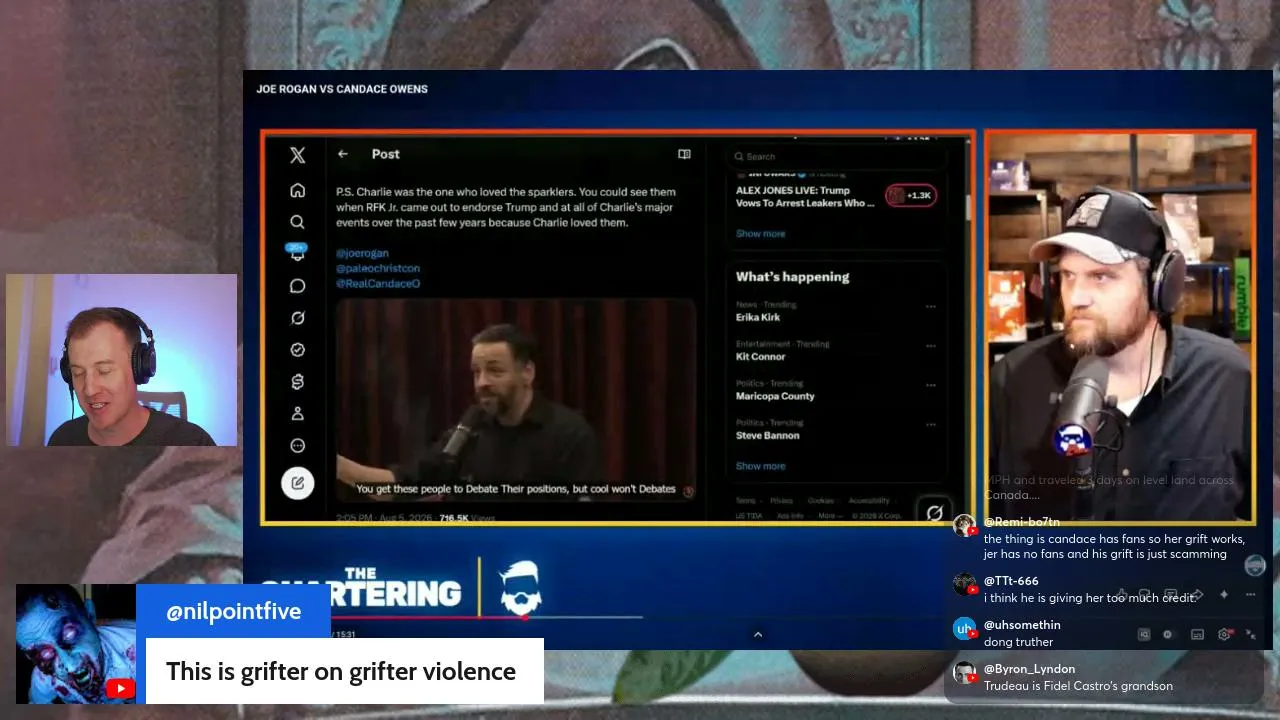This screenshot has height=720, width=1280.
Task: Click the X logo in the sidebar
Action: click(x=297, y=155)
